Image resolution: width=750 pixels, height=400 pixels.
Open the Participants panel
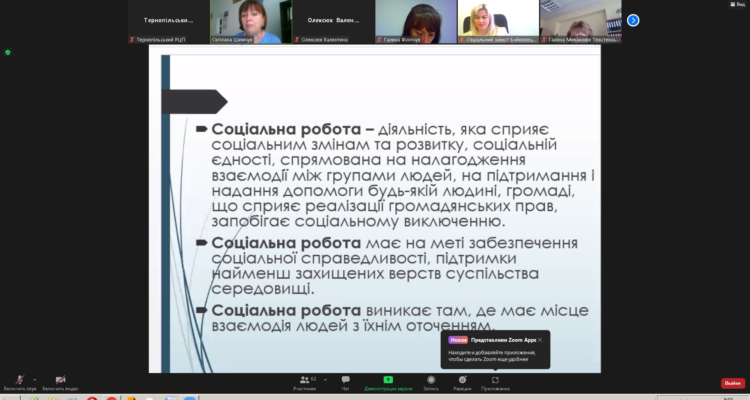click(306, 381)
